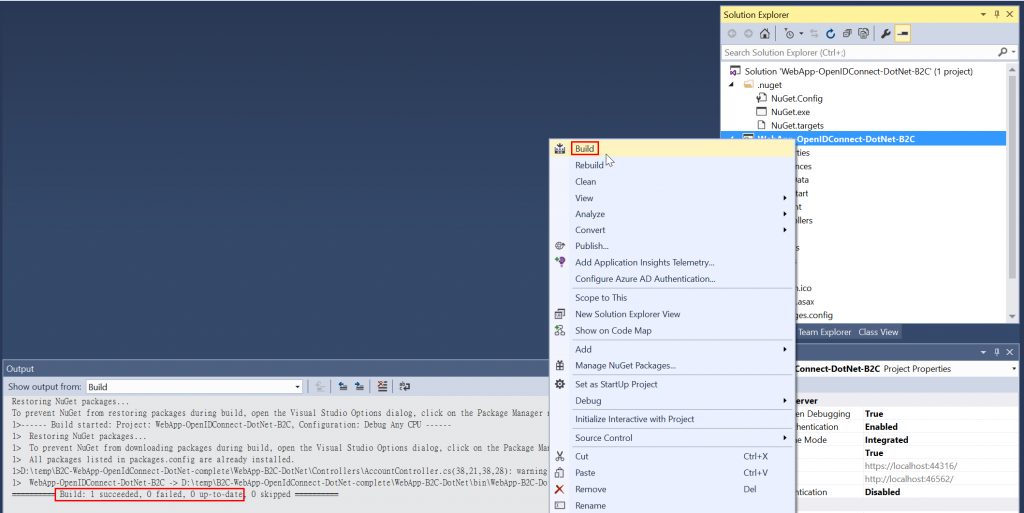Choose Clean from the context menu
The image size is (1024, 513).
[x=585, y=181]
